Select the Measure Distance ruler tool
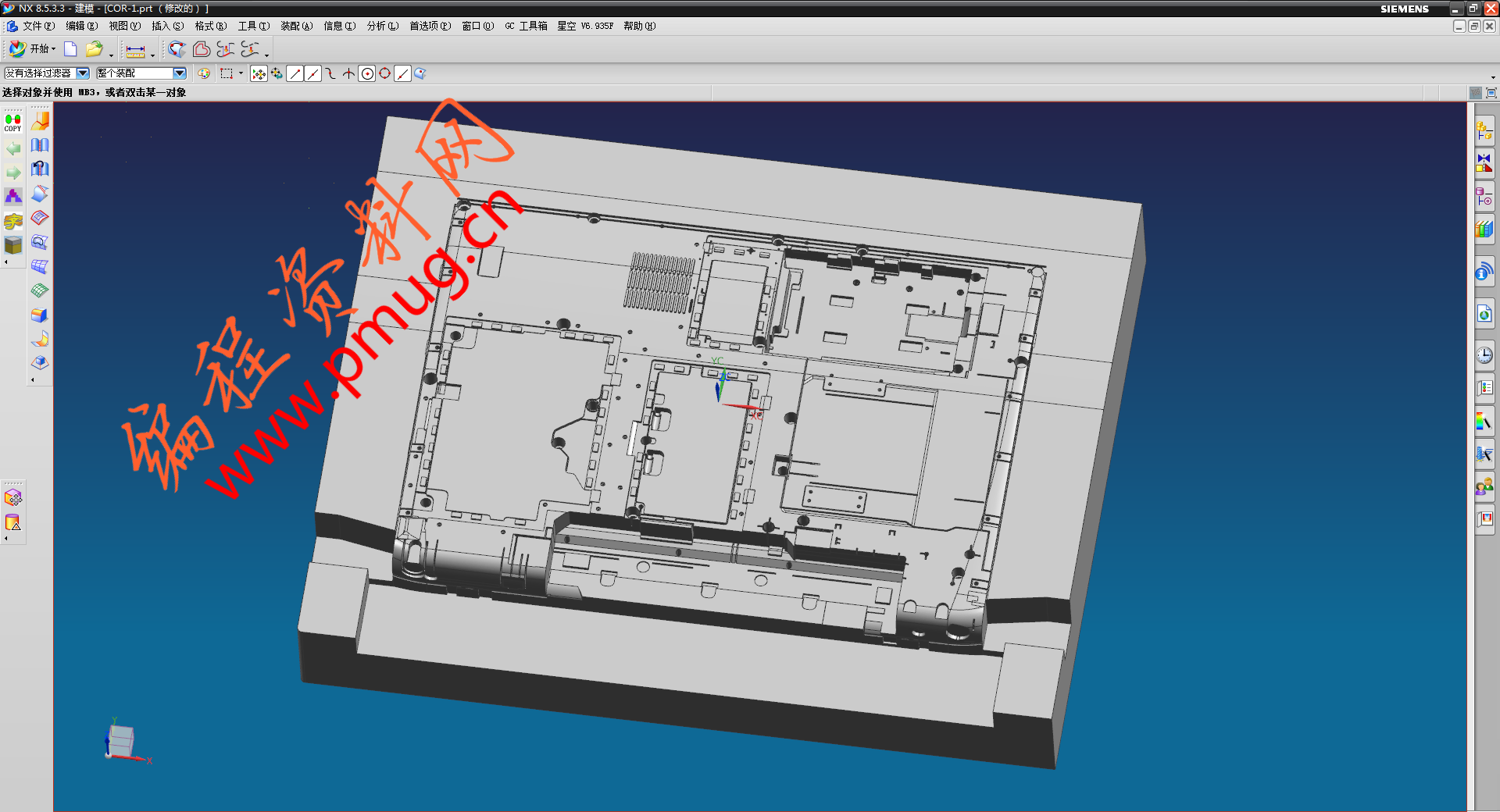Image resolution: width=1500 pixels, height=812 pixels. 135,51
